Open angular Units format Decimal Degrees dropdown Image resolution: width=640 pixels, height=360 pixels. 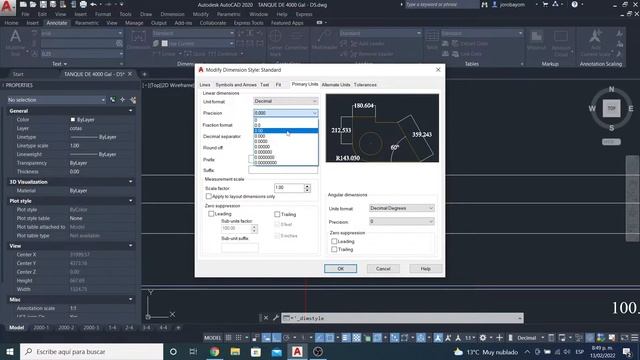point(402,208)
